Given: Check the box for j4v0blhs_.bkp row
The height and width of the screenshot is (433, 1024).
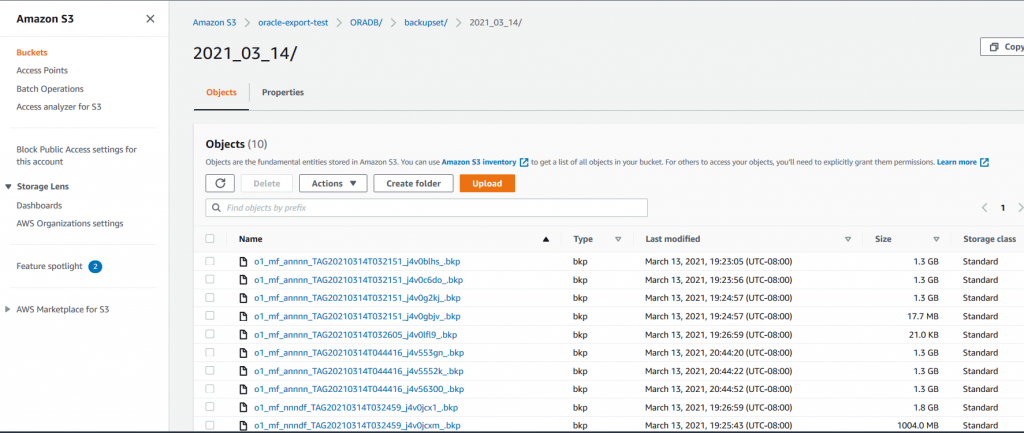Looking at the screenshot, I should [210, 261].
